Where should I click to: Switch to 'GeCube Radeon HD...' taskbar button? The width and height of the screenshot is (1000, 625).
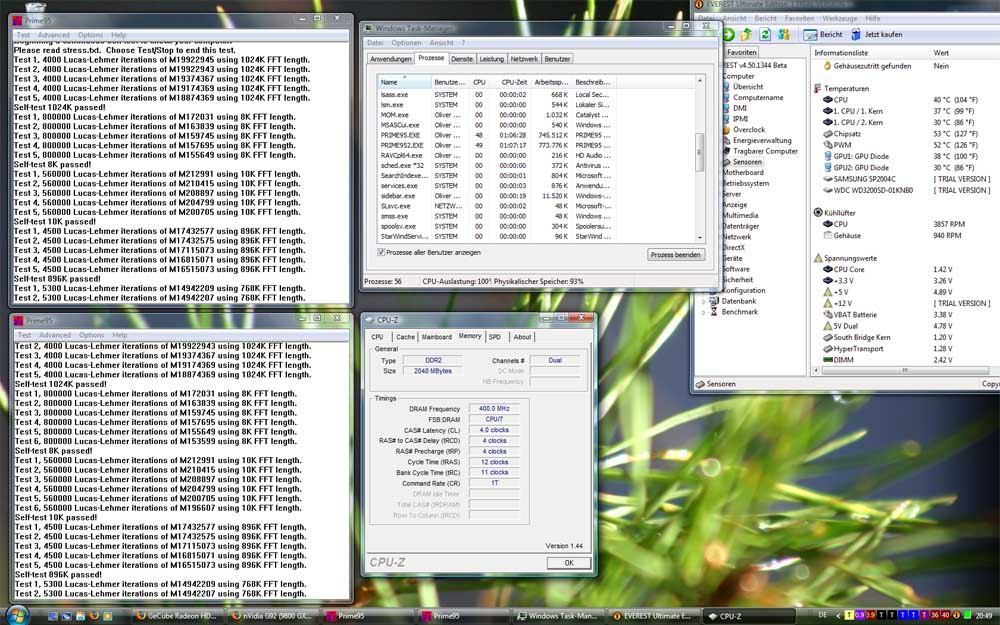(176, 616)
